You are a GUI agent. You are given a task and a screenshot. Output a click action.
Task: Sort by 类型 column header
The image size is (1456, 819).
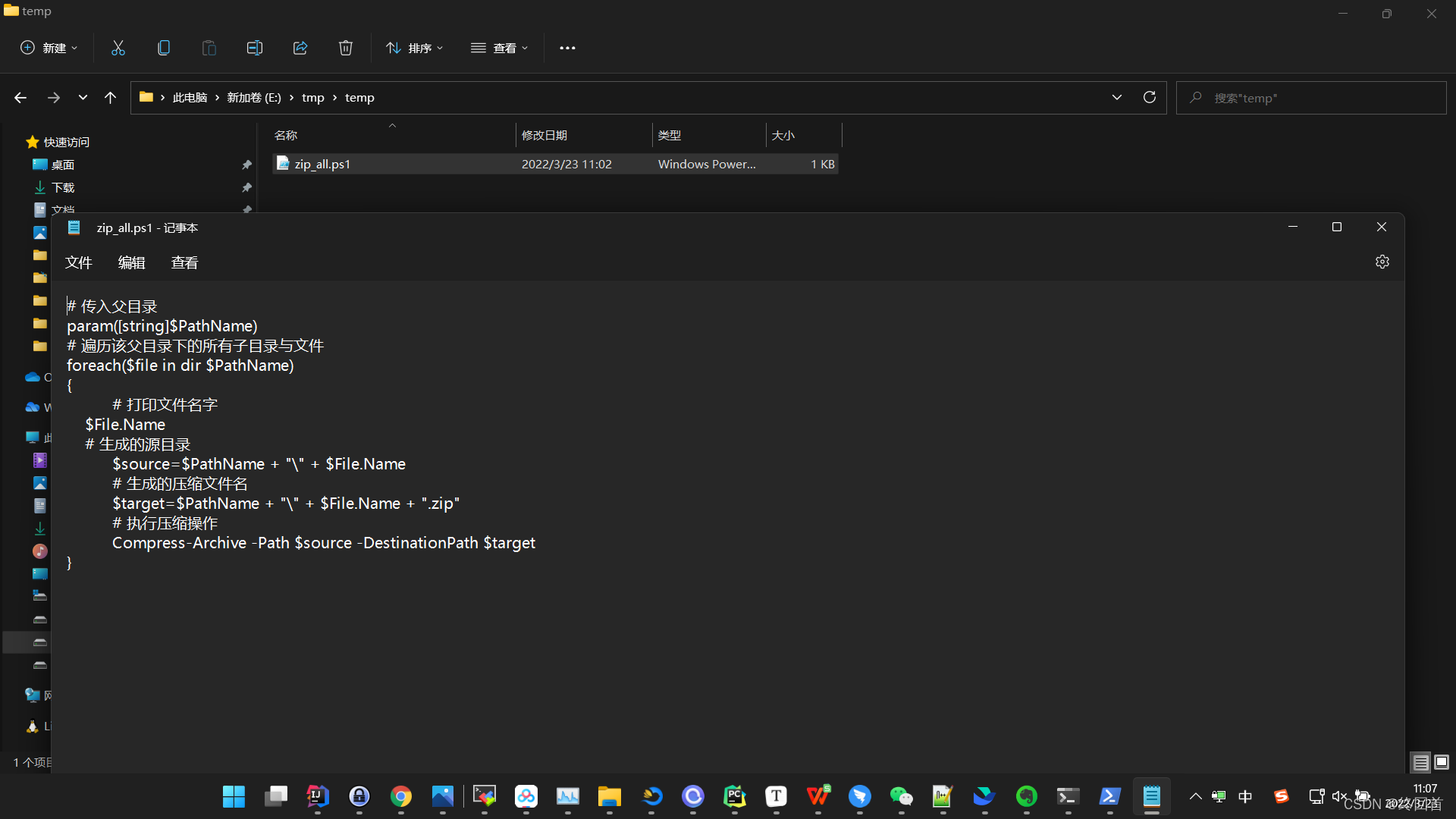709,135
